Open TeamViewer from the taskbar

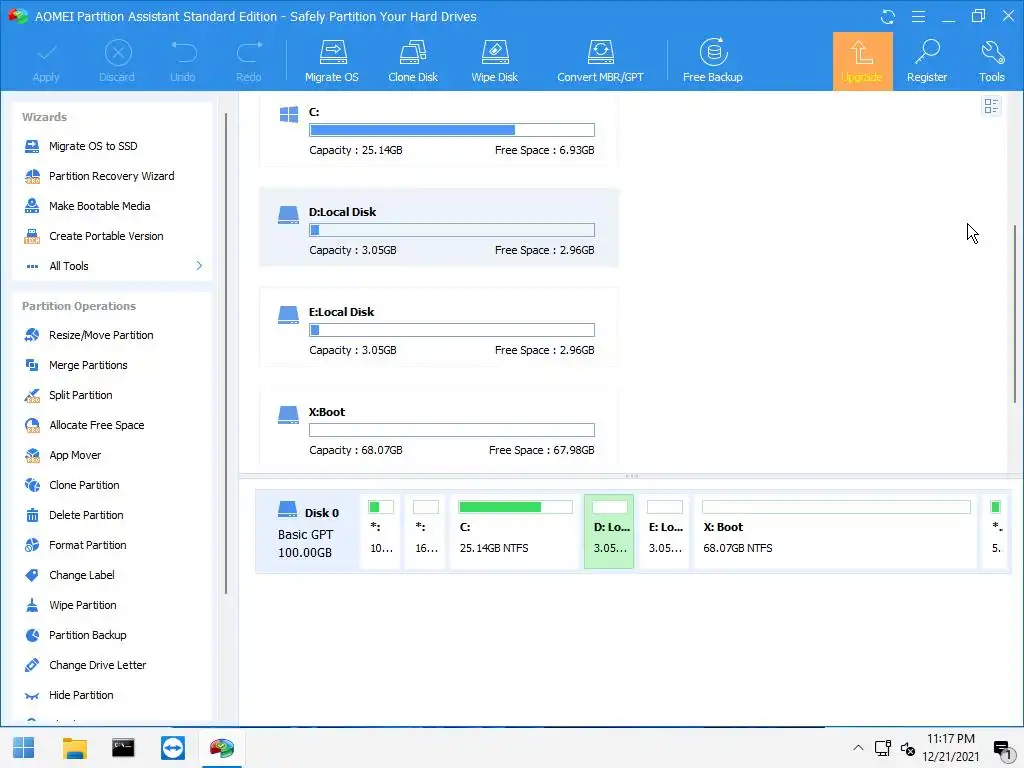[x=172, y=748]
